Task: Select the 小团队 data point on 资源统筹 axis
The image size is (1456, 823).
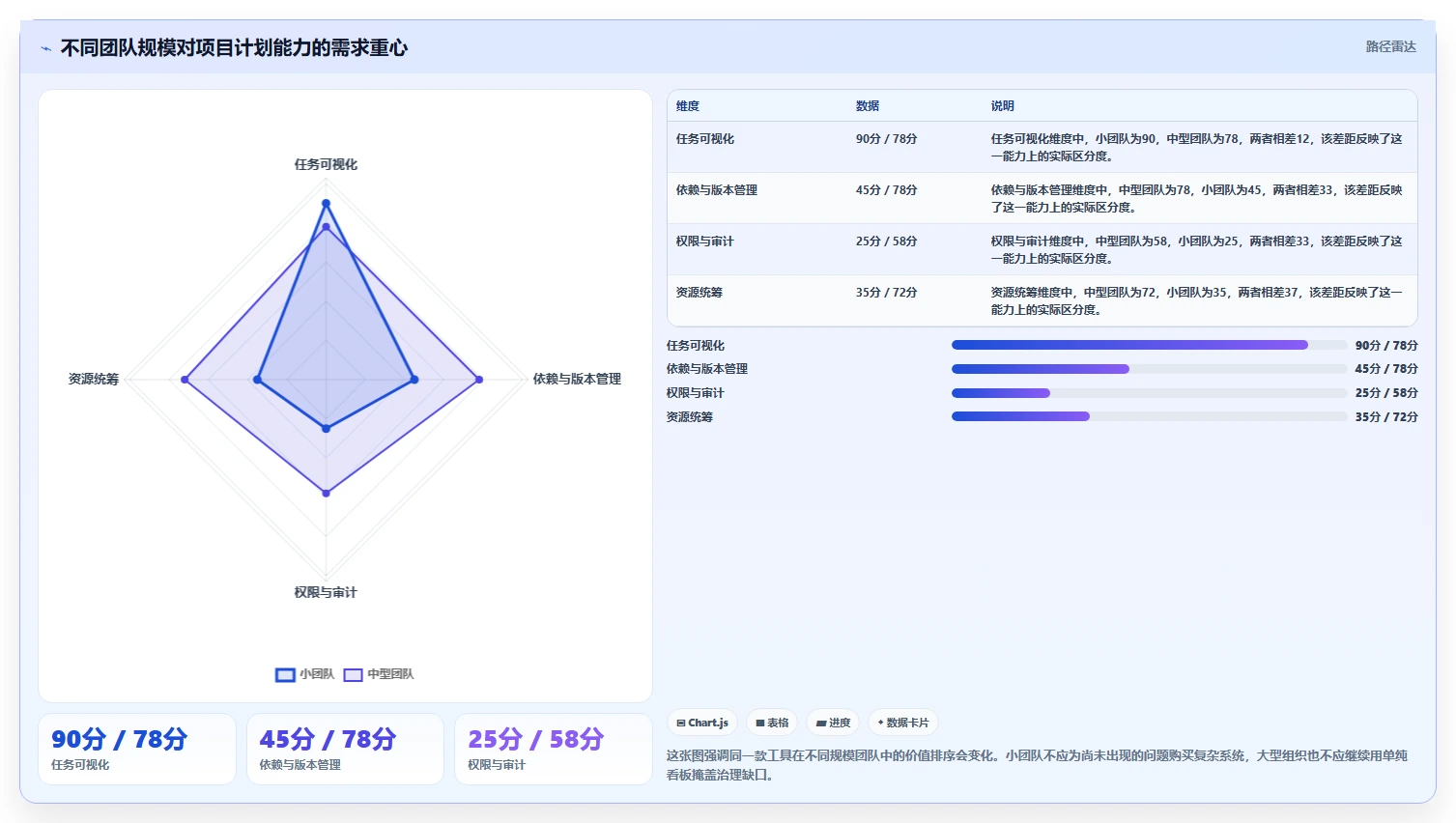Action: click(257, 380)
